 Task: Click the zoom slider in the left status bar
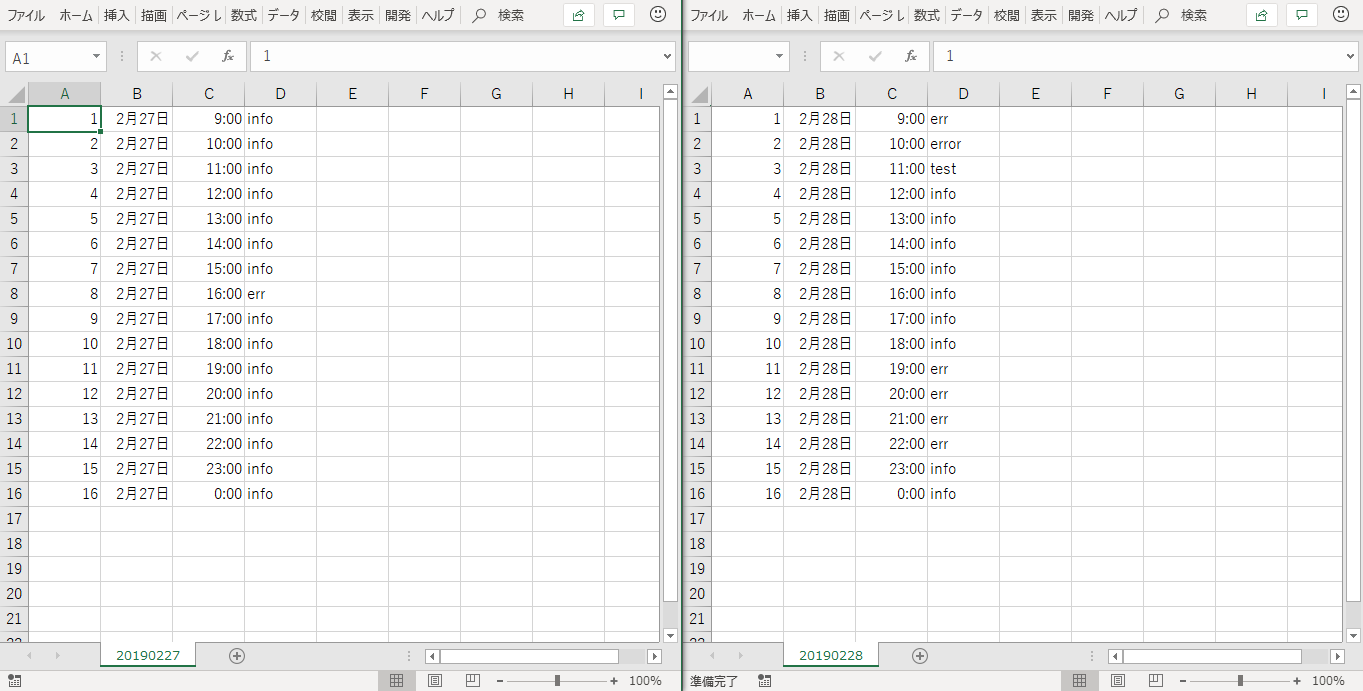(x=556, y=680)
